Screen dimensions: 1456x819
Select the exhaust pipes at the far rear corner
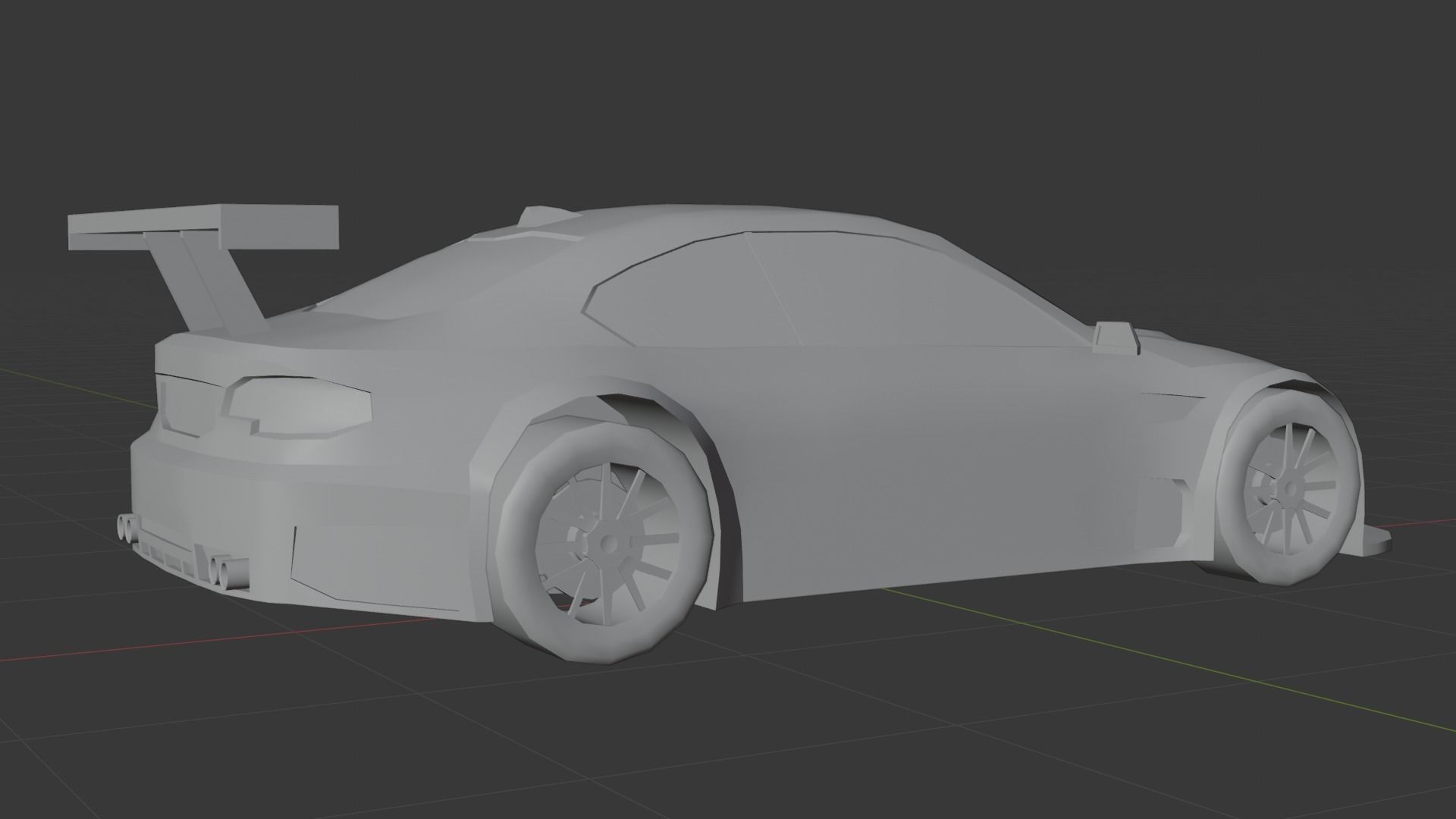tap(129, 527)
